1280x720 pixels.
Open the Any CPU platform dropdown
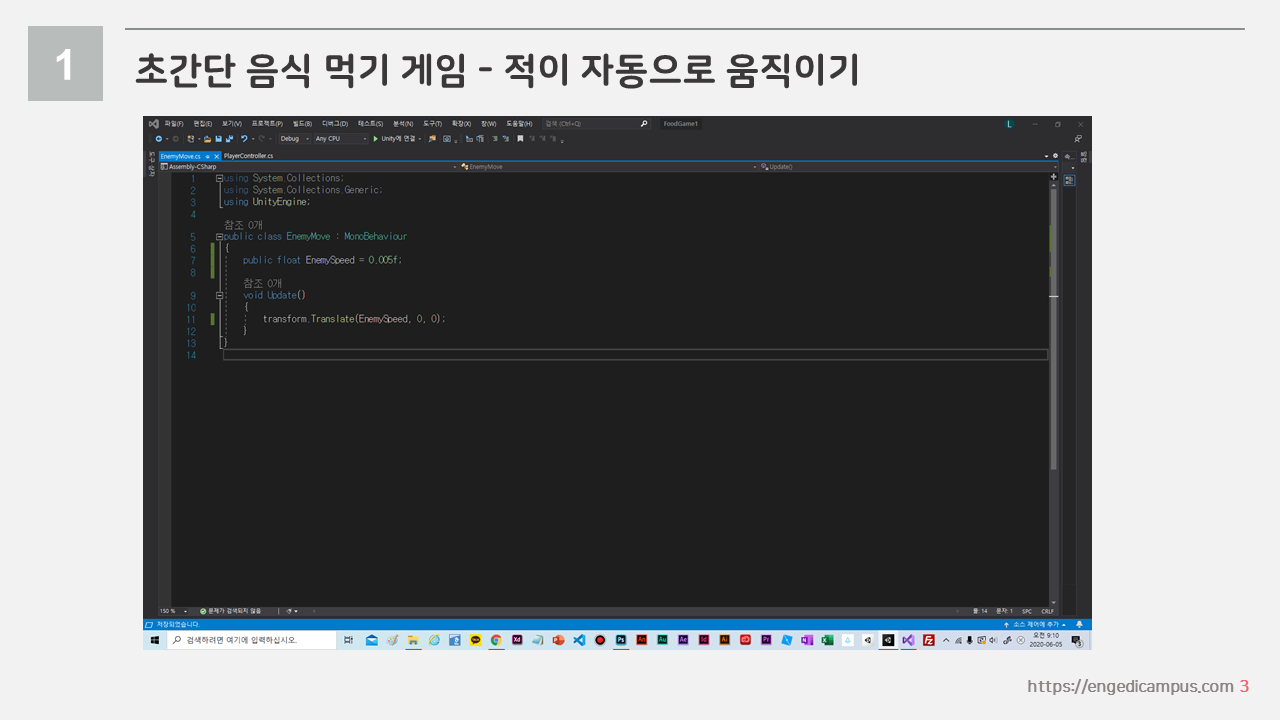point(341,138)
